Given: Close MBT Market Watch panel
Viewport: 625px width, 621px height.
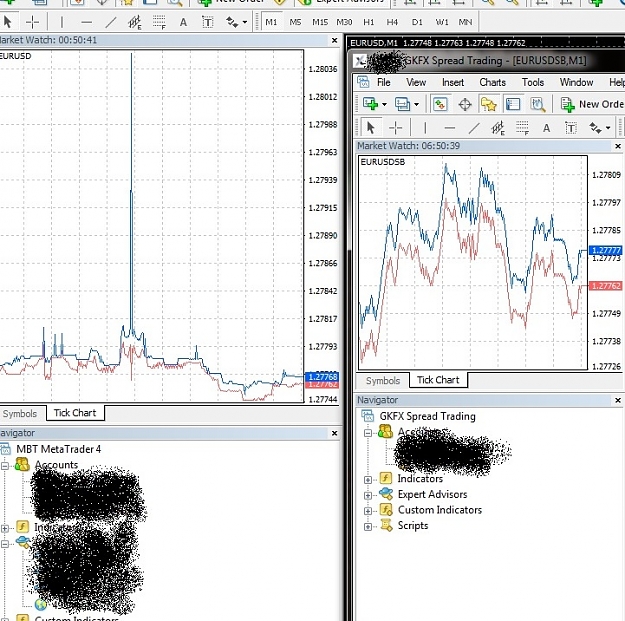Looking at the screenshot, I should click(334, 40).
